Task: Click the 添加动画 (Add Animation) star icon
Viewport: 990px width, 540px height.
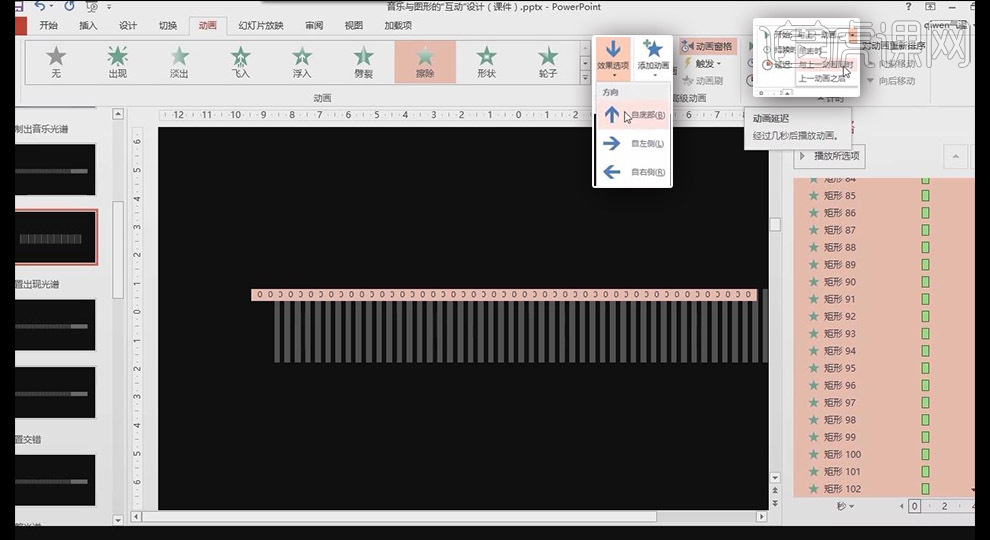Action: [x=653, y=50]
